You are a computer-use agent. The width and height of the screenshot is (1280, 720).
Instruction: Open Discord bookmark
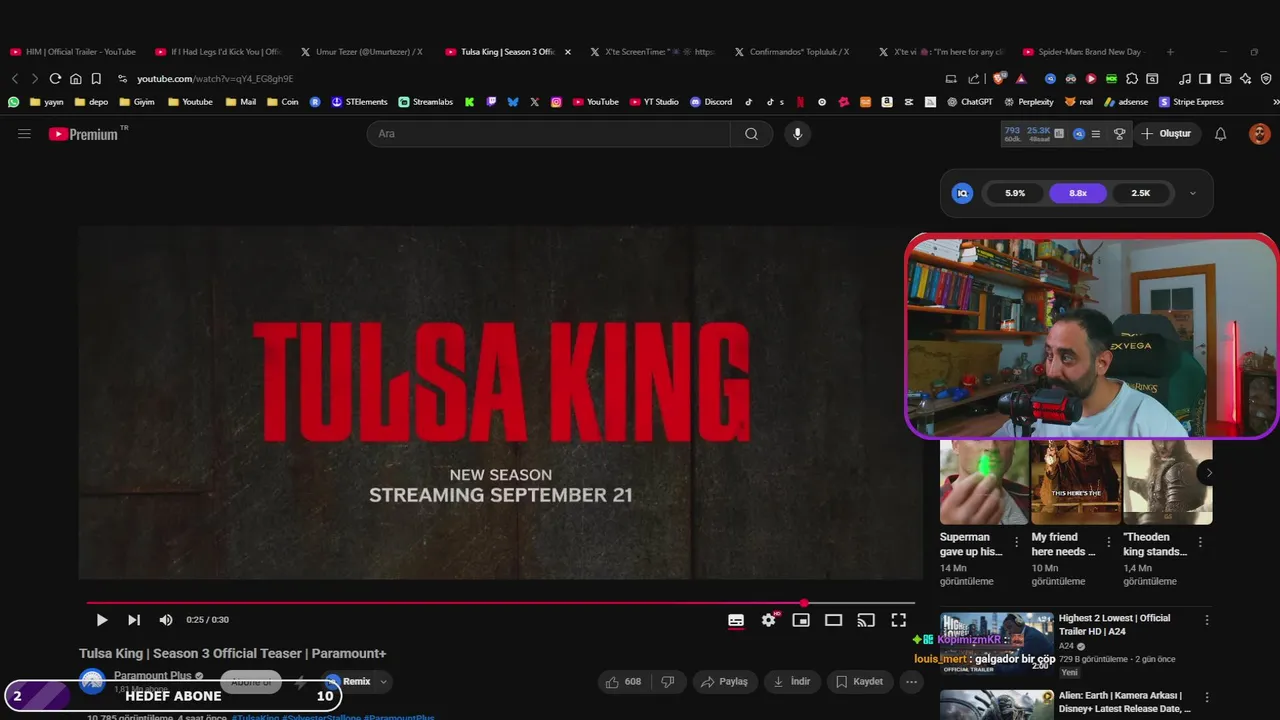click(x=711, y=102)
